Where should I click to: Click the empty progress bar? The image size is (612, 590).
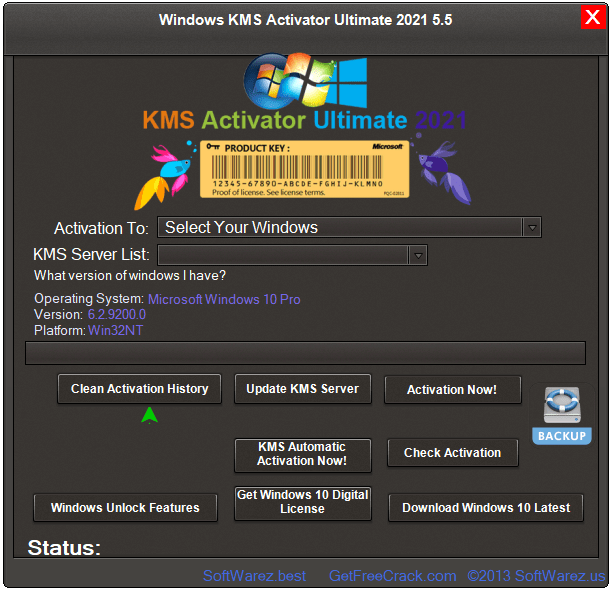[305, 353]
